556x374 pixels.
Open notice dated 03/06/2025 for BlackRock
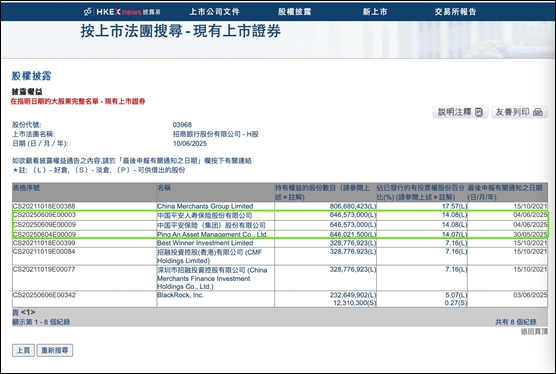(530, 295)
